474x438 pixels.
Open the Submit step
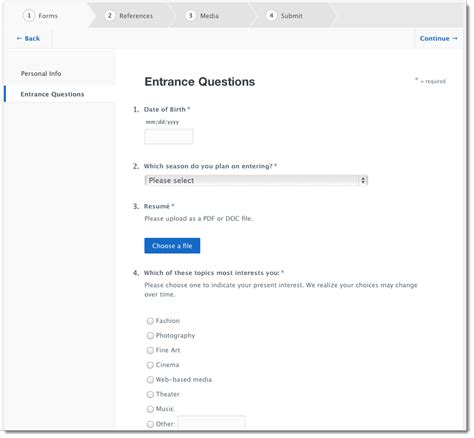click(290, 16)
